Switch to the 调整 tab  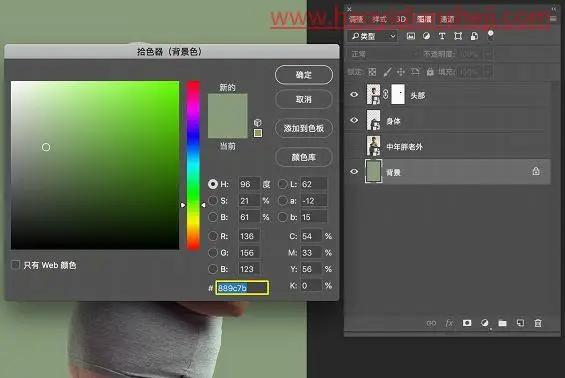tap(356, 19)
